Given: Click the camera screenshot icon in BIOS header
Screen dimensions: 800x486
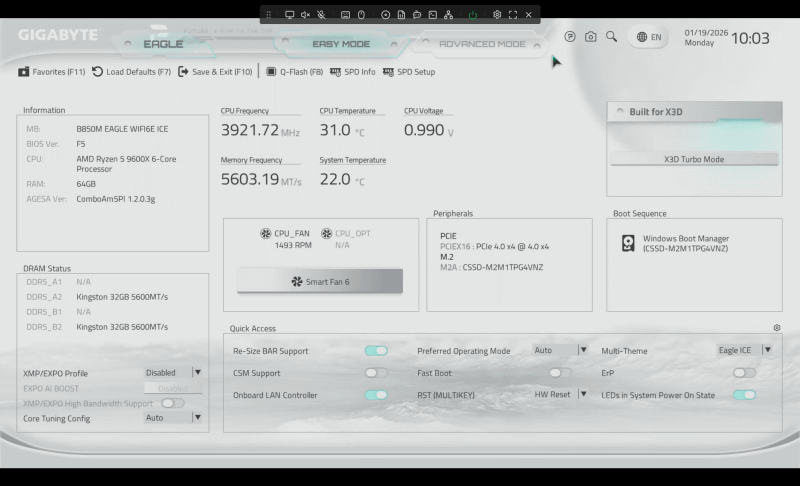Looking at the screenshot, I should (590, 37).
